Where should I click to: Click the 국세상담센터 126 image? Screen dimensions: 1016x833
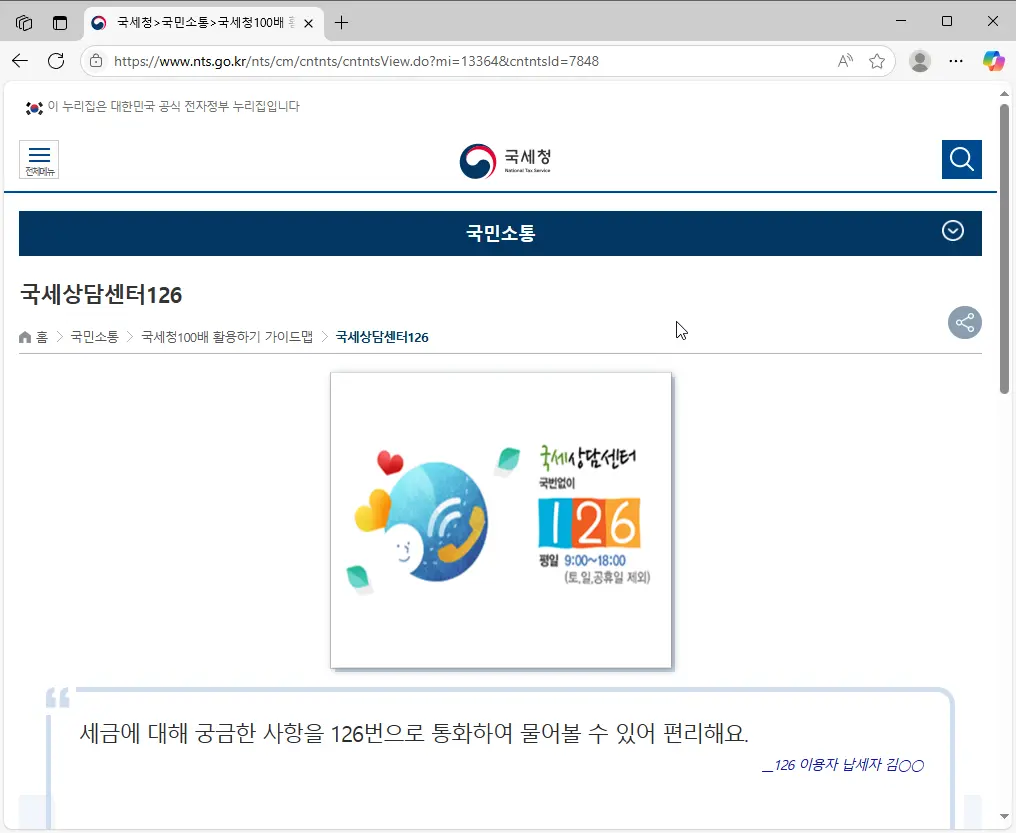click(501, 520)
